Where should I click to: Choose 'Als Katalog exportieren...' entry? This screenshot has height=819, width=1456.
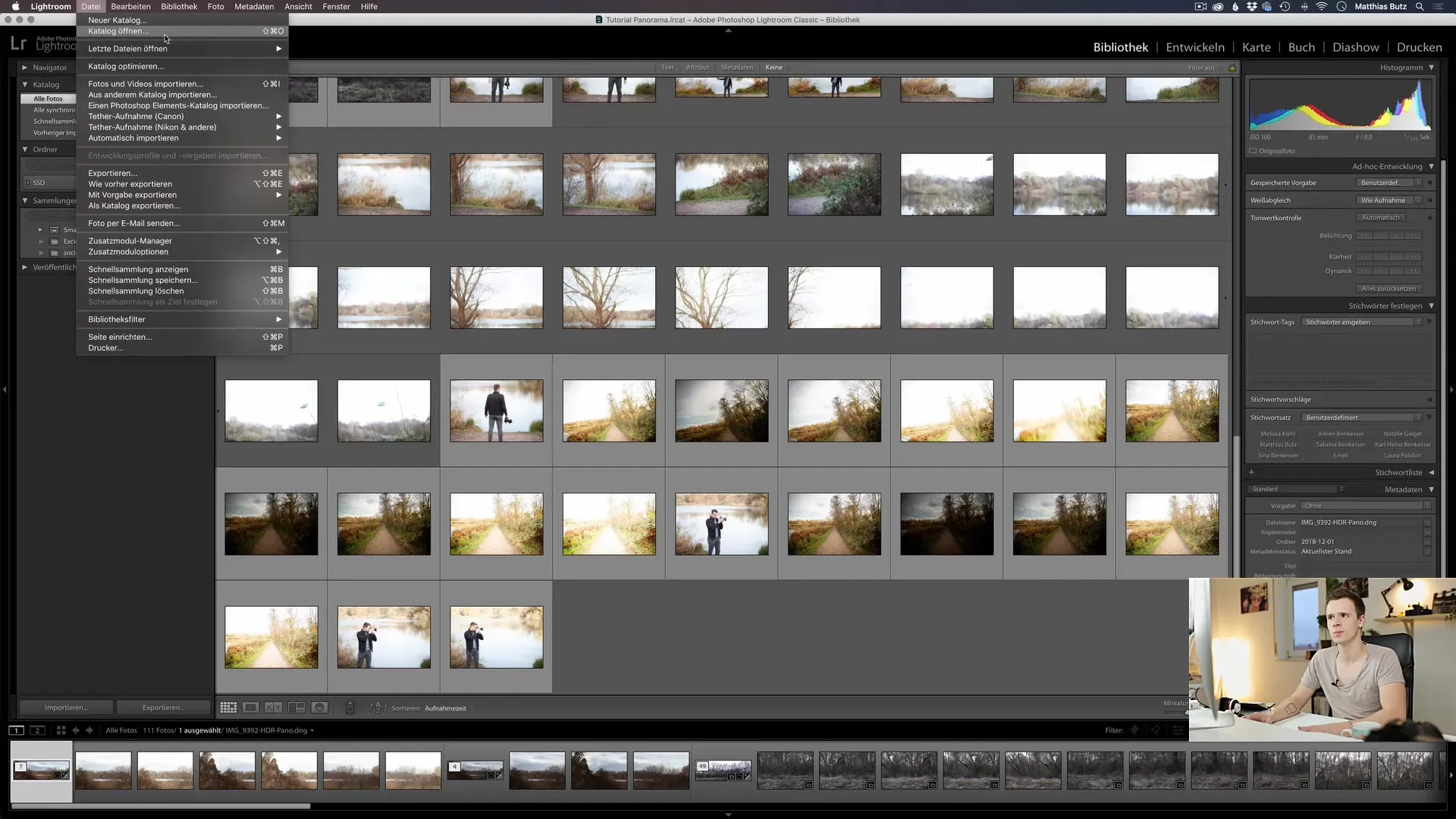click(182, 206)
